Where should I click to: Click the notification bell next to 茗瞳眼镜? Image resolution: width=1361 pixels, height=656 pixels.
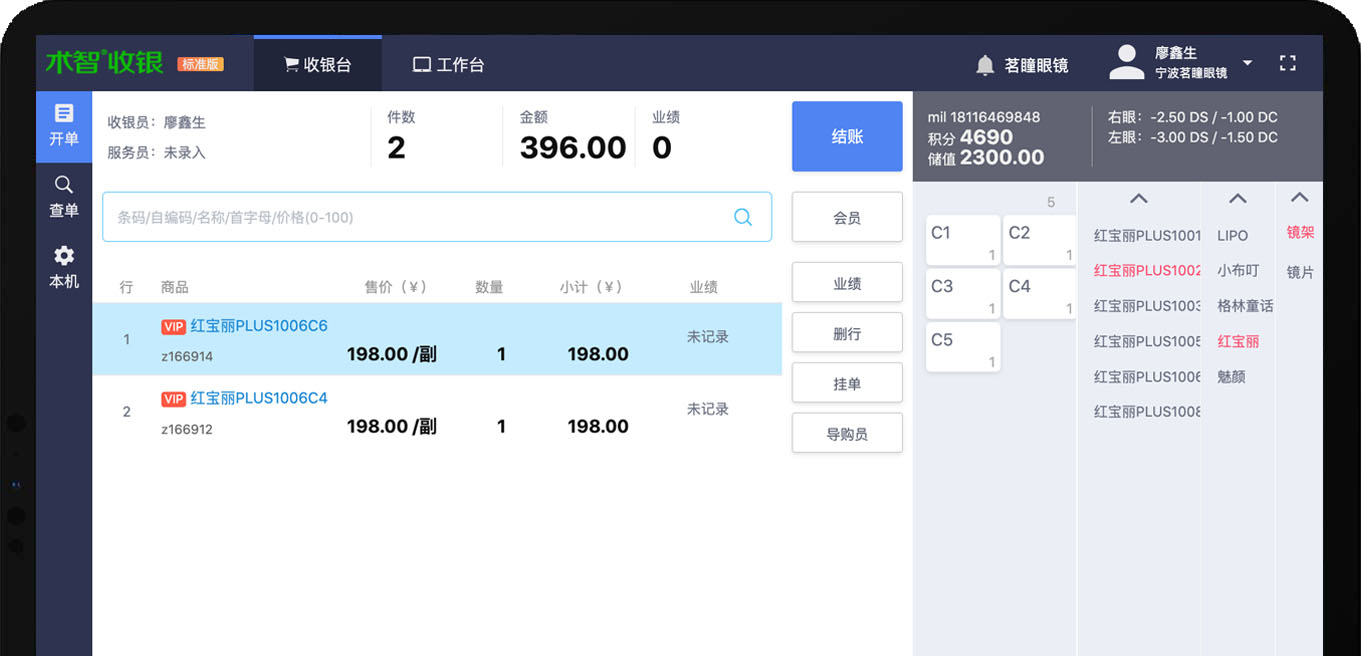click(x=986, y=63)
